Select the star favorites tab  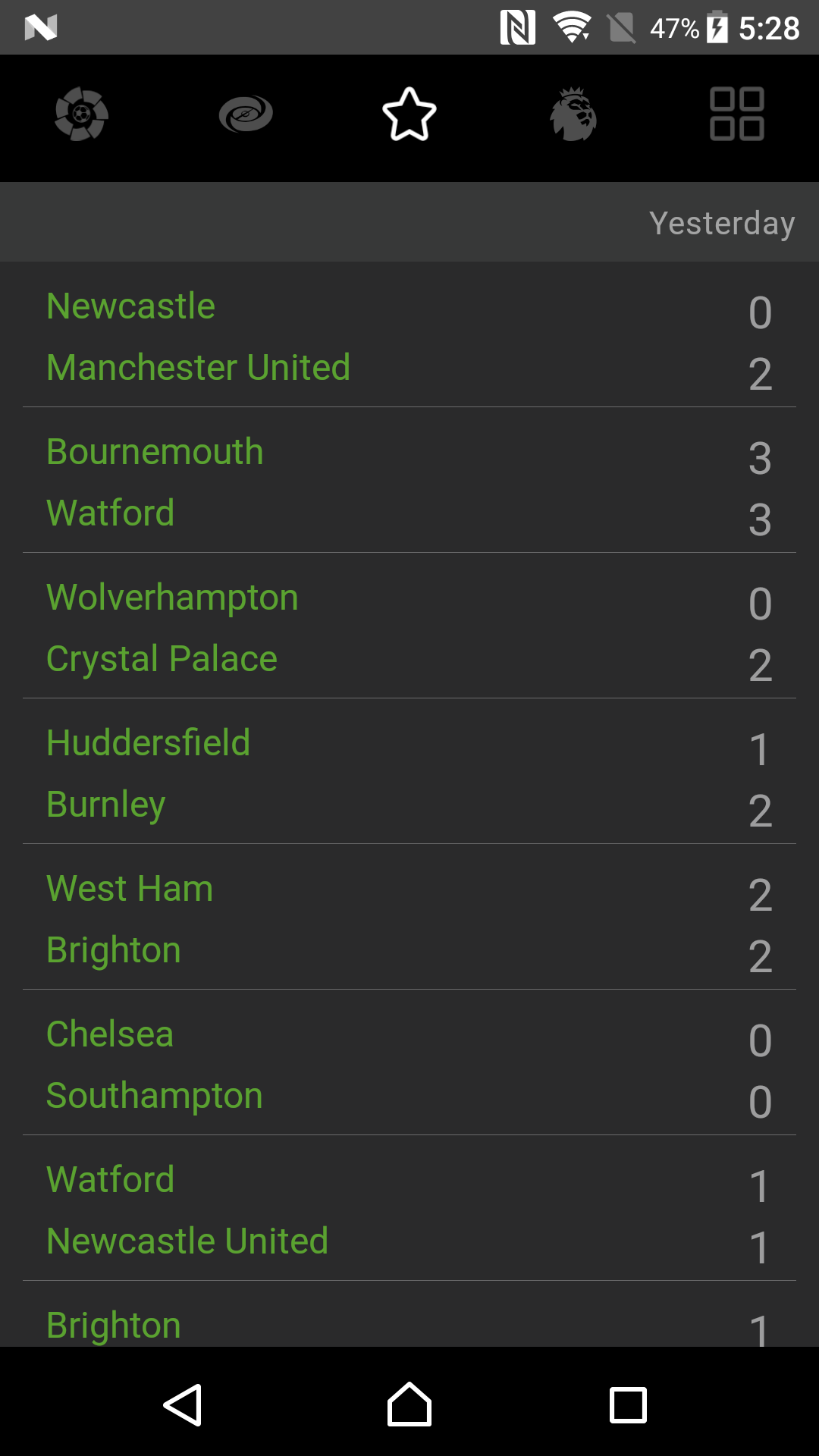tap(409, 115)
